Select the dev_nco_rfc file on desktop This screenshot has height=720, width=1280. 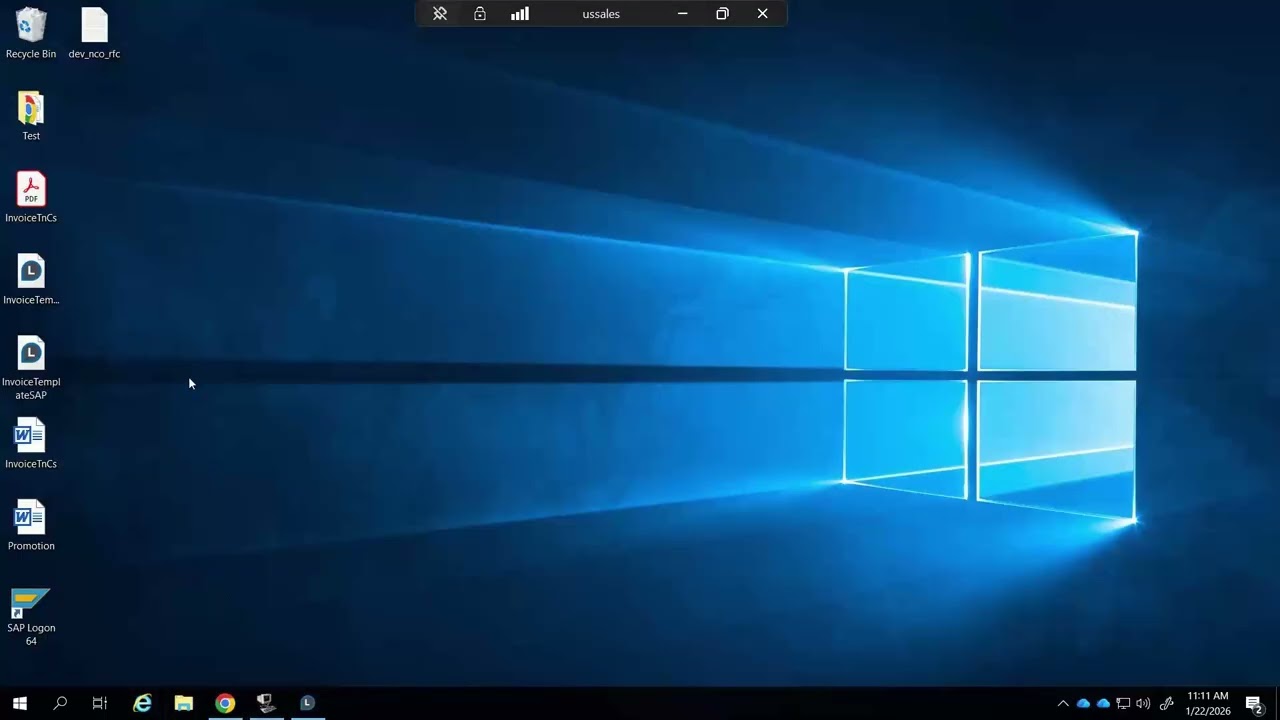[94, 33]
